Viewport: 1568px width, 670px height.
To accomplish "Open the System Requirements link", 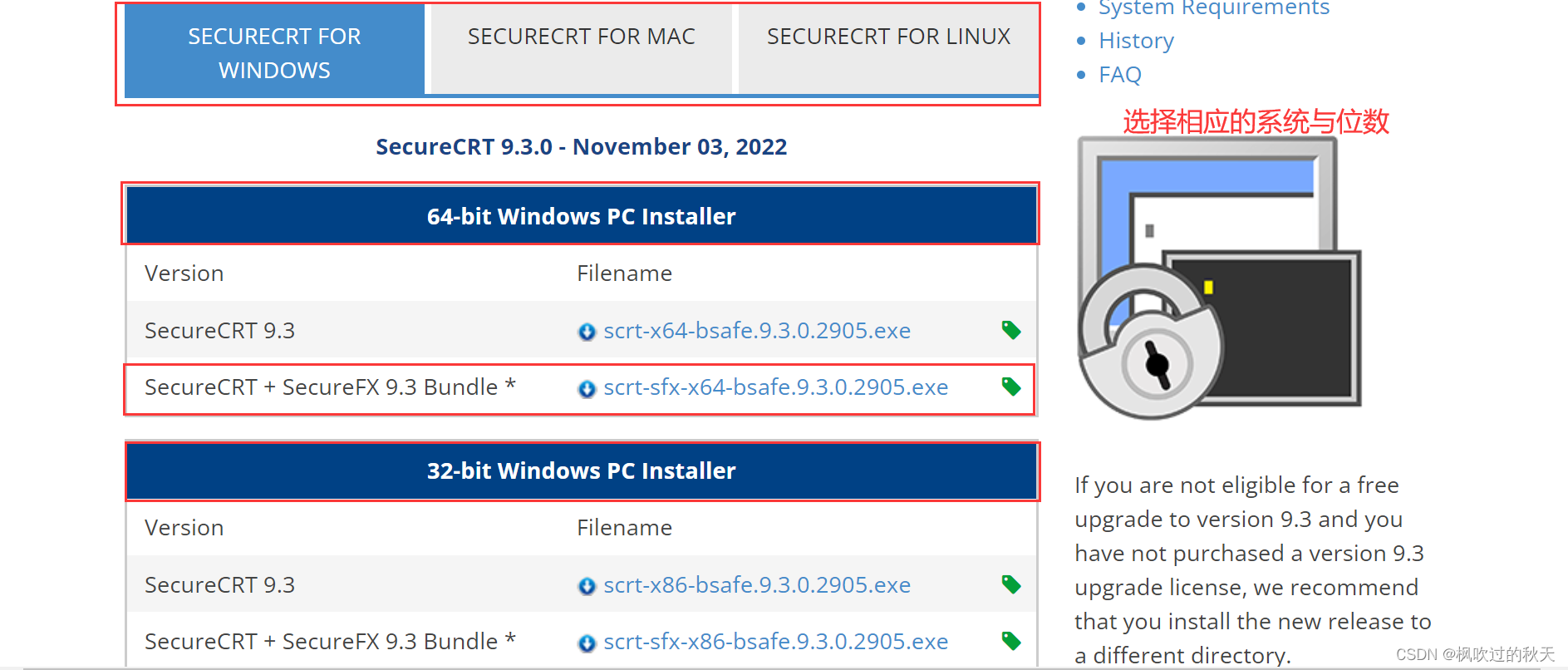I will pos(1214,8).
